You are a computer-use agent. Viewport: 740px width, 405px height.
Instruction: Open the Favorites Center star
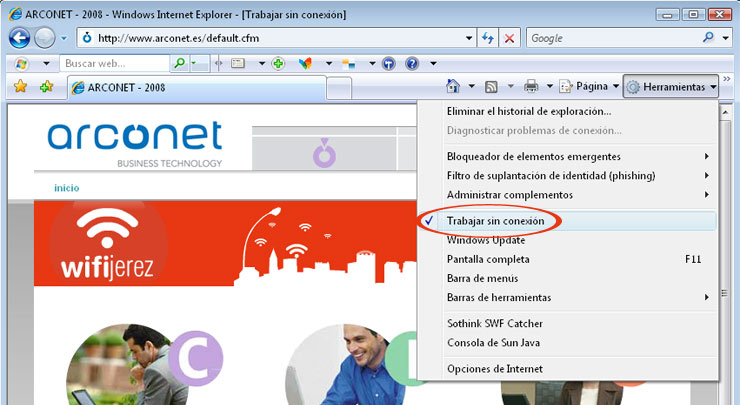[20, 86]
